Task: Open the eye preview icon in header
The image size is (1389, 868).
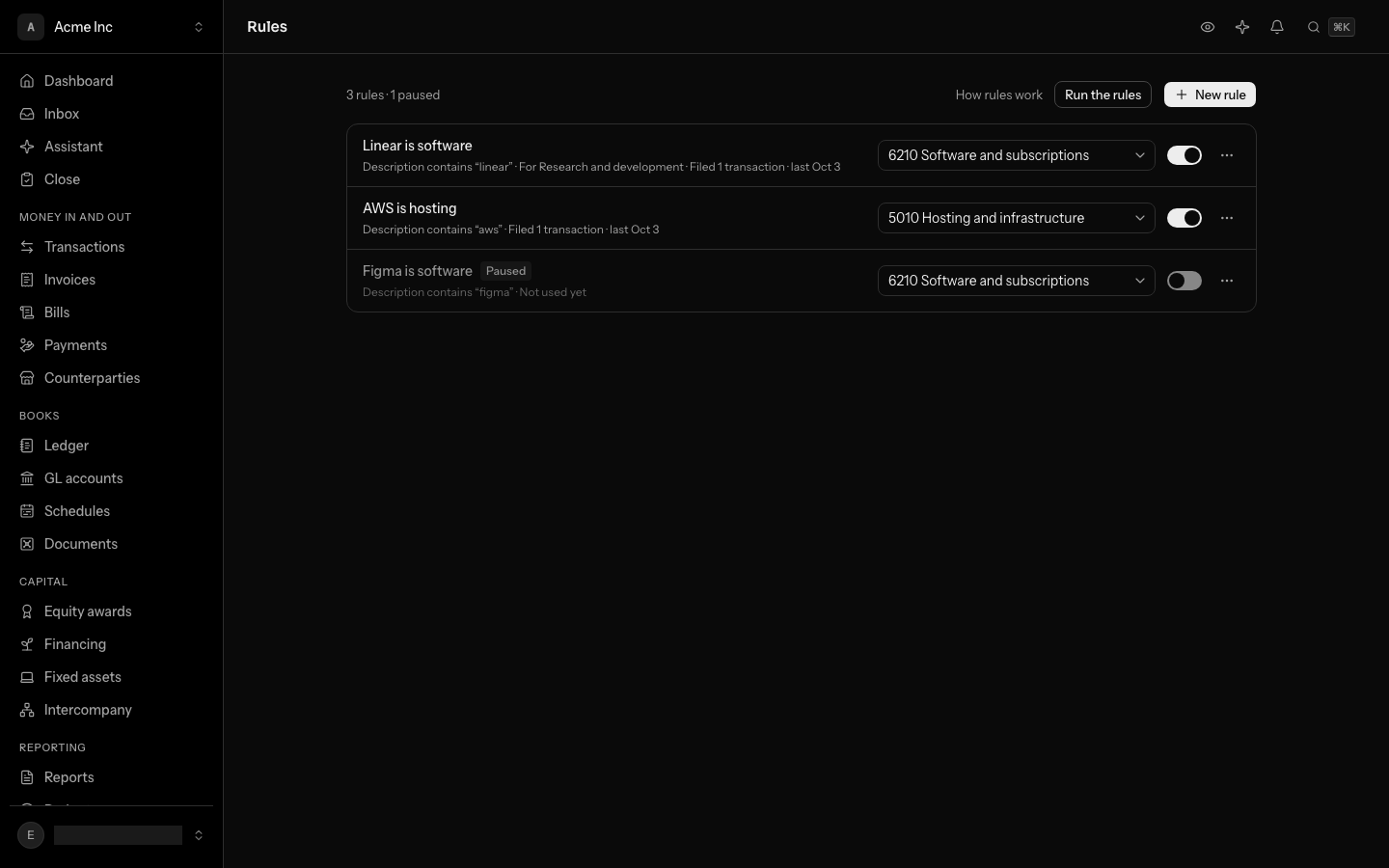Action: click(x=1208, y=27)
